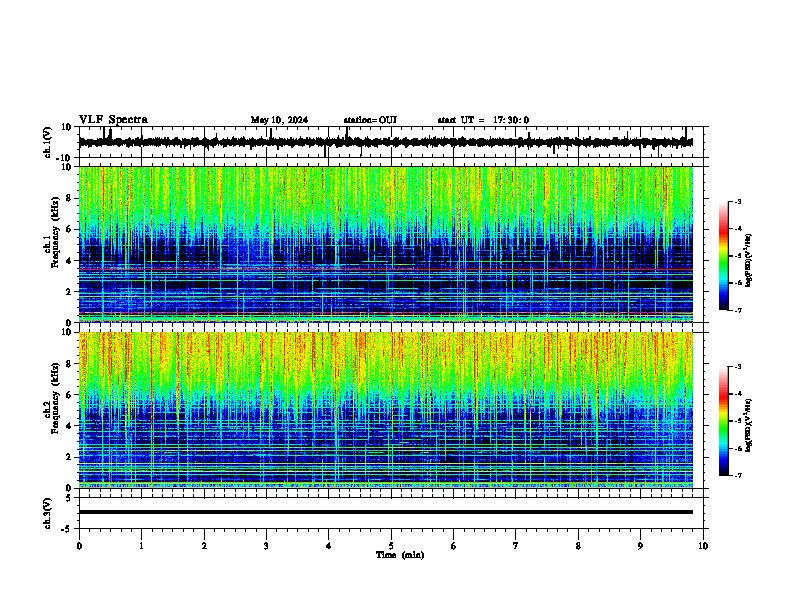Click the ch.3(V) flat black trace
This screenshot has width=792, height=612.
click(x=386, y=512)
